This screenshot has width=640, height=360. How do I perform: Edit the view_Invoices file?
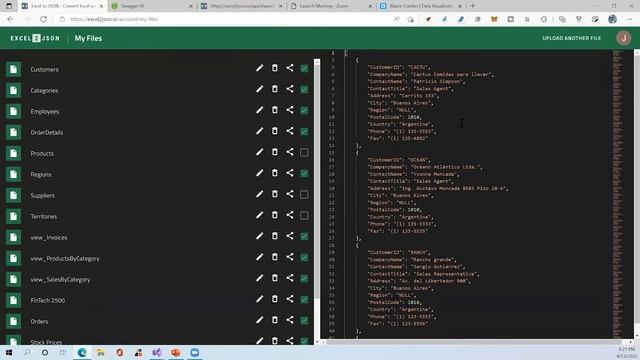tap(260, 236)
